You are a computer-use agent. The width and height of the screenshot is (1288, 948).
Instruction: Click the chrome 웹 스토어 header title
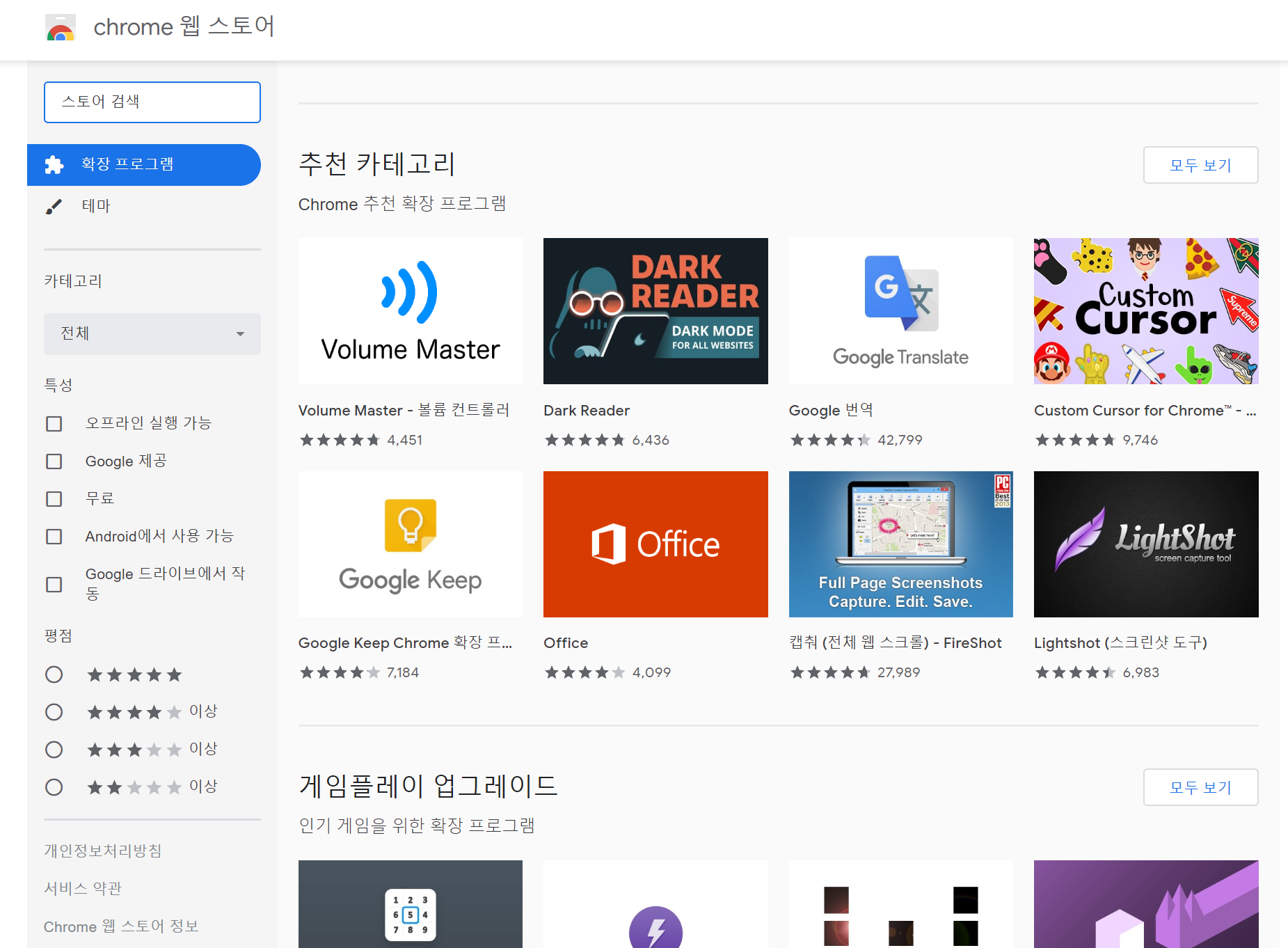[x=184, y=26]
